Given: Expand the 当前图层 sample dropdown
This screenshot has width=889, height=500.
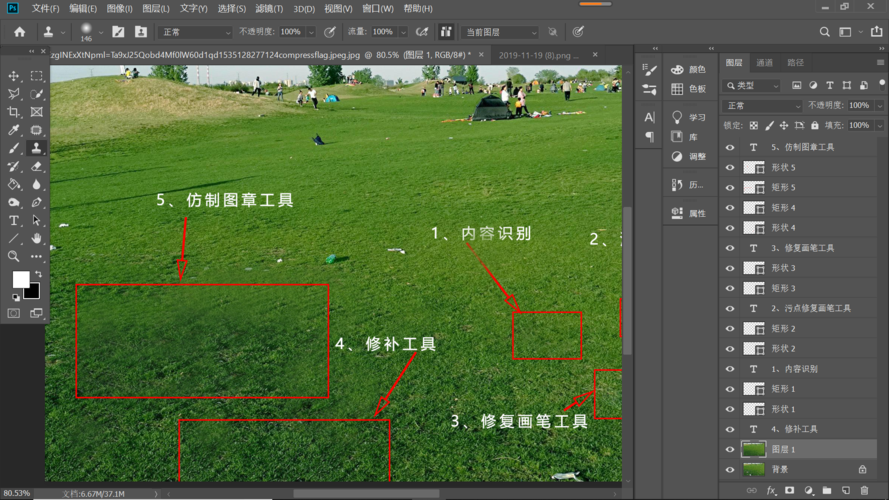Looking at the screenshot, I should click(499, 32).
